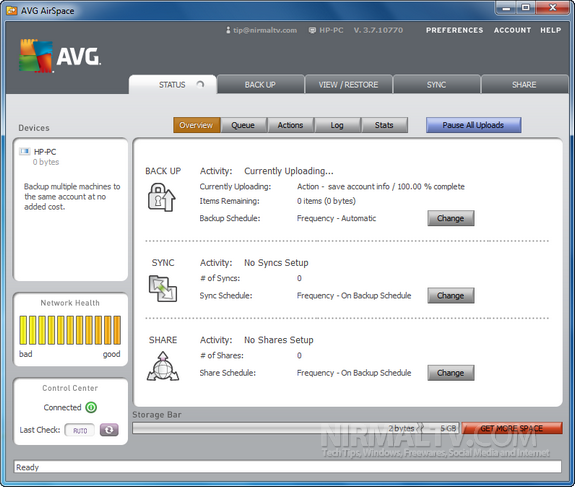Click '0 items (0 bytes)' text

tap(326, 201)
